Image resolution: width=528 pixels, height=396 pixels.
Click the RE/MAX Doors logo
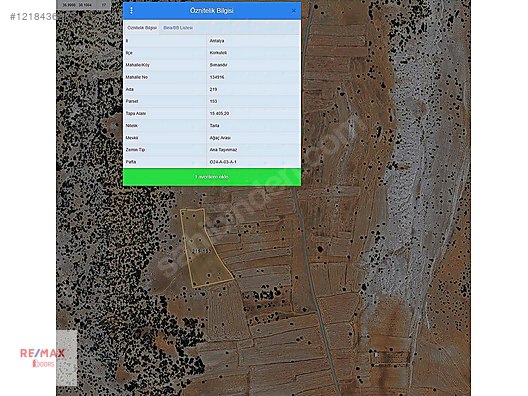pyautogui.click(x=42, y=357)
